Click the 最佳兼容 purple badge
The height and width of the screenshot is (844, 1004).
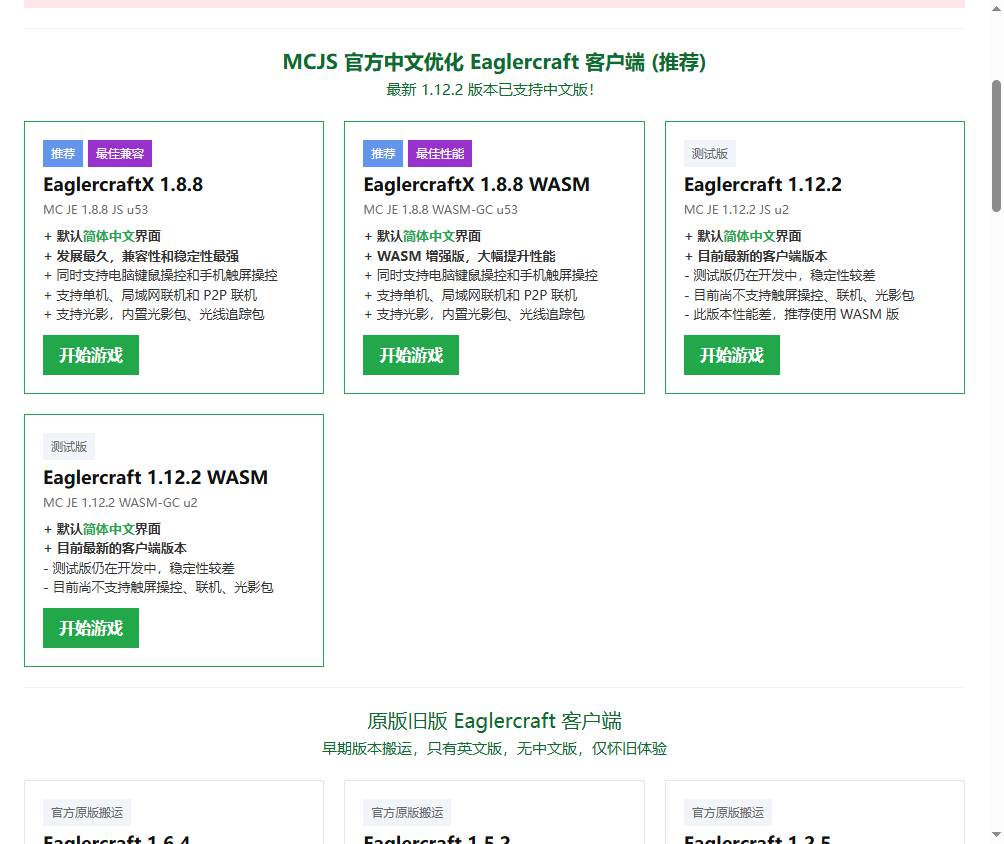click(120, 154)
